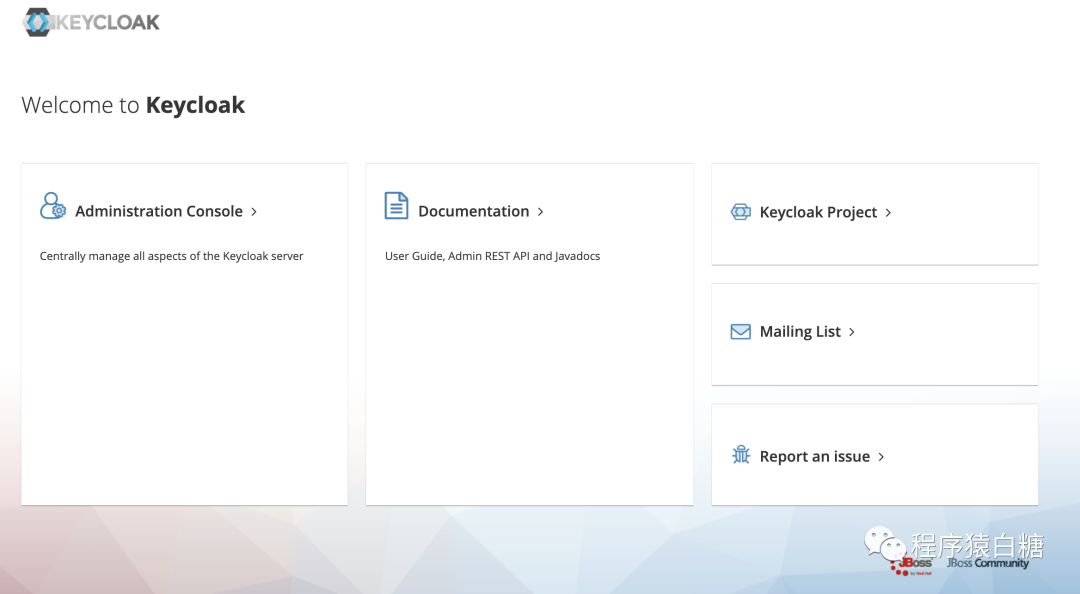Image resolution: width=1080 pixels, height=594 pixels.
Task: Click 'User Guide, Admin REST API' description text
Action: [492, 256]
